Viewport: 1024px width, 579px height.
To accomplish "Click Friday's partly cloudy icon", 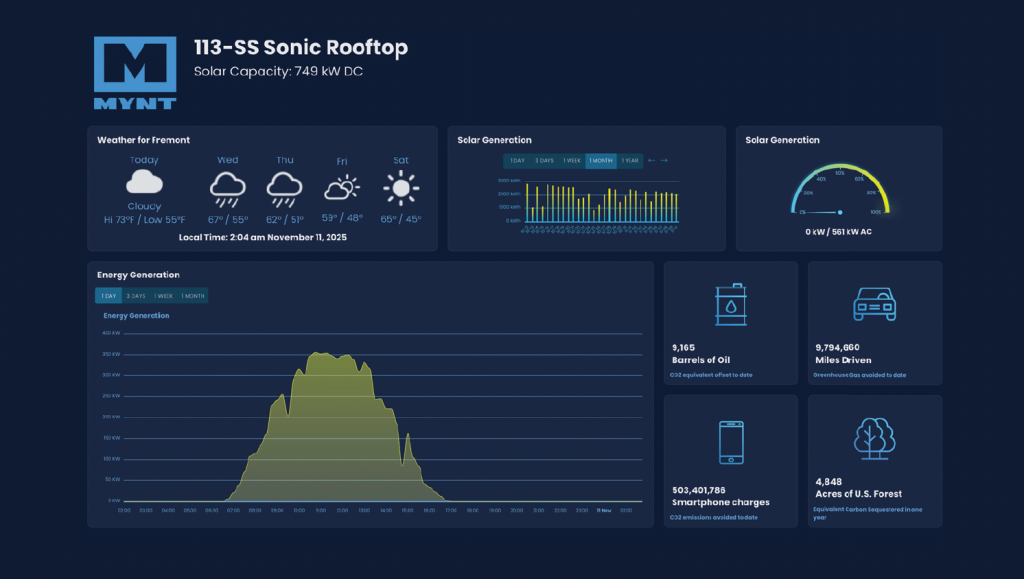I will [342, 188].
